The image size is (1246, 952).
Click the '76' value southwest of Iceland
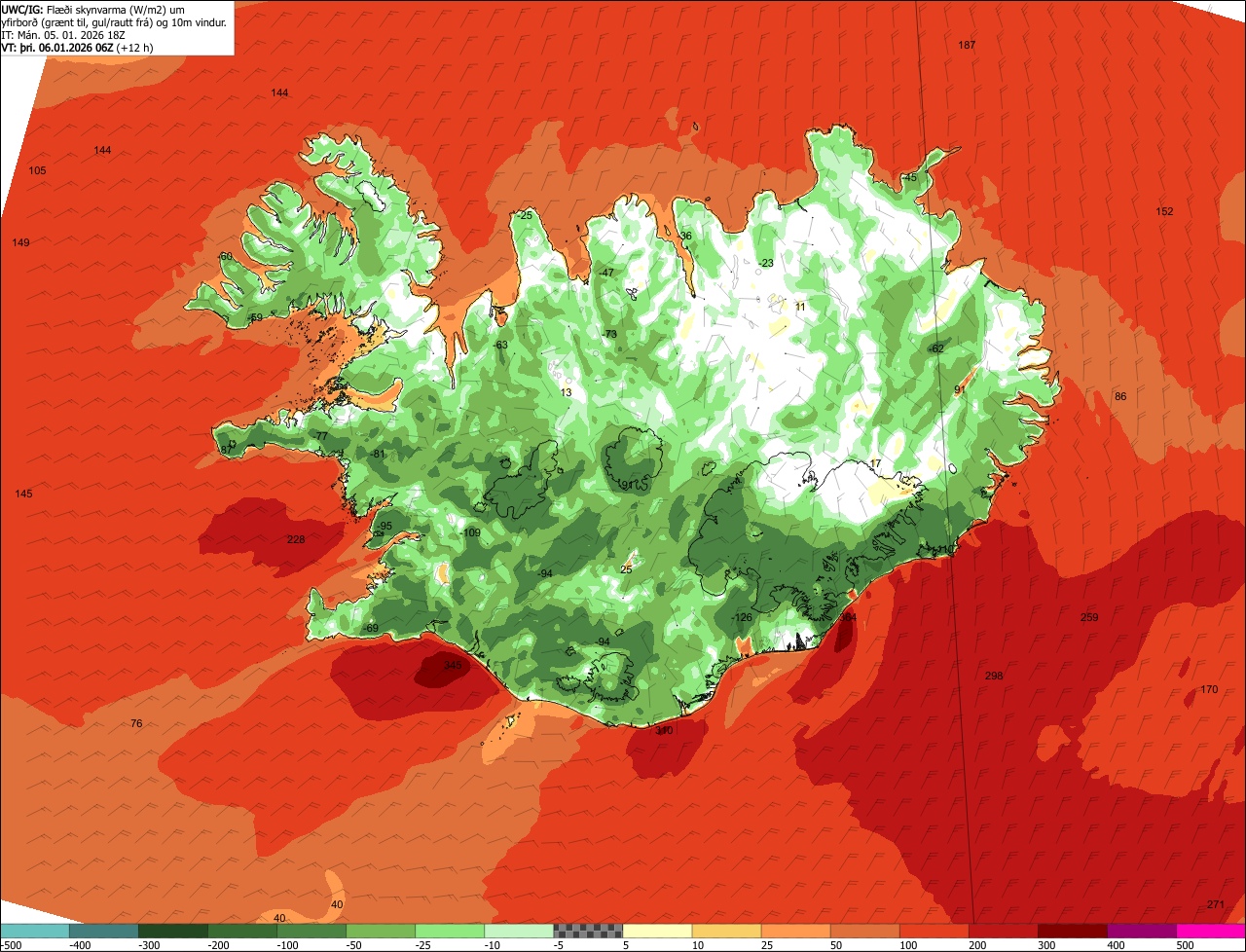pos(136,724)
